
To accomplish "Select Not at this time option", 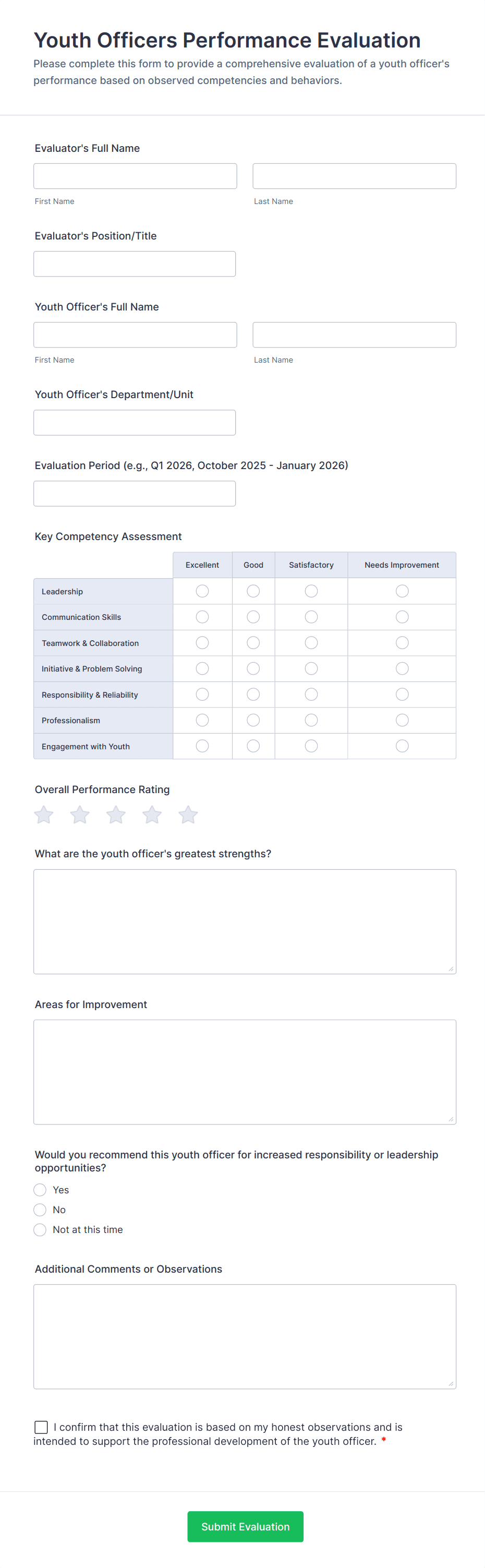I will pyautogui.click(x=40, y=1229).
